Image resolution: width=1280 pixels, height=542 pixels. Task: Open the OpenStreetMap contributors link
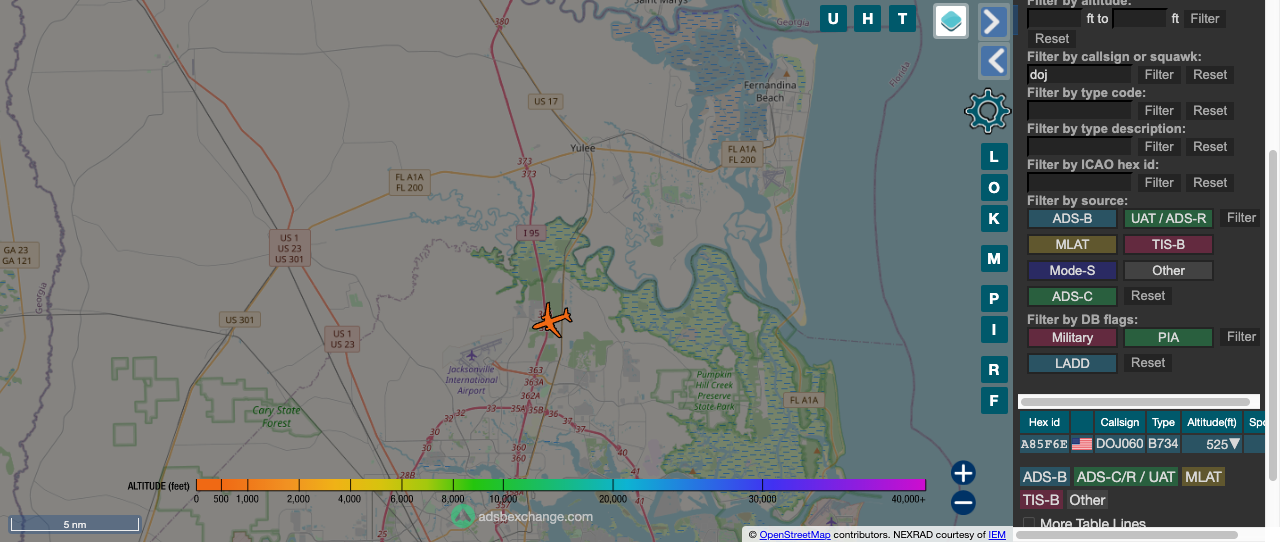tap(795, 535)
